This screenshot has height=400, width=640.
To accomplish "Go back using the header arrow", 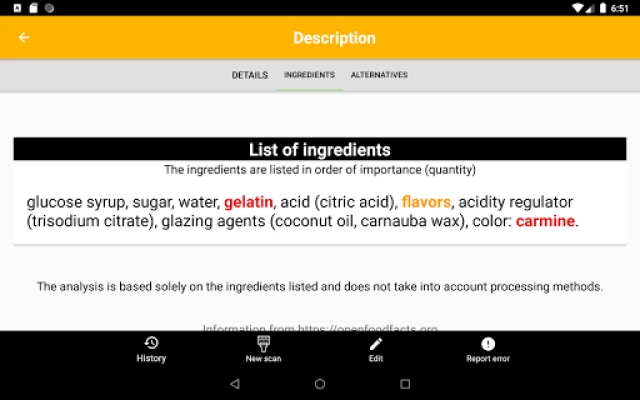I will click(24, 38).
